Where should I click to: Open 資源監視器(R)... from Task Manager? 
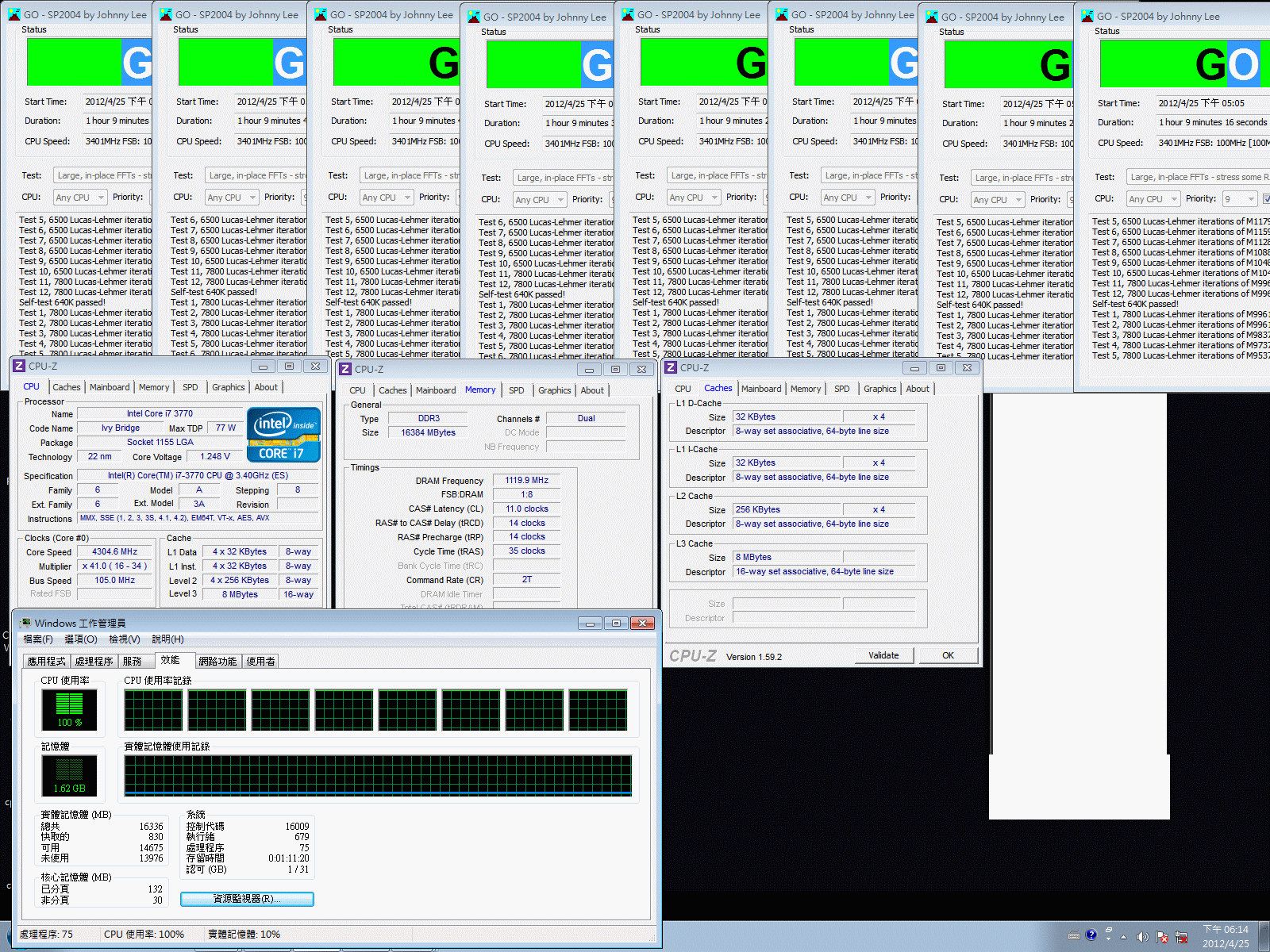[247, 899]
